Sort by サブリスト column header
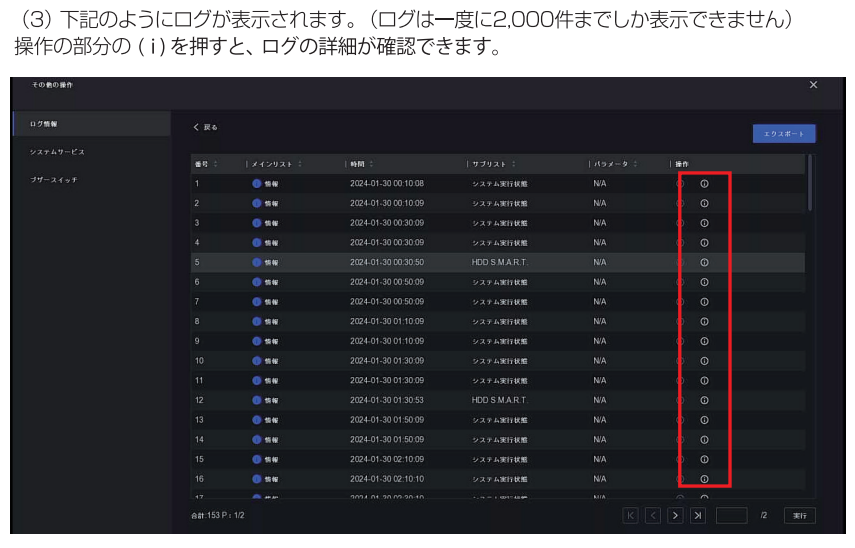 point(495,164)
